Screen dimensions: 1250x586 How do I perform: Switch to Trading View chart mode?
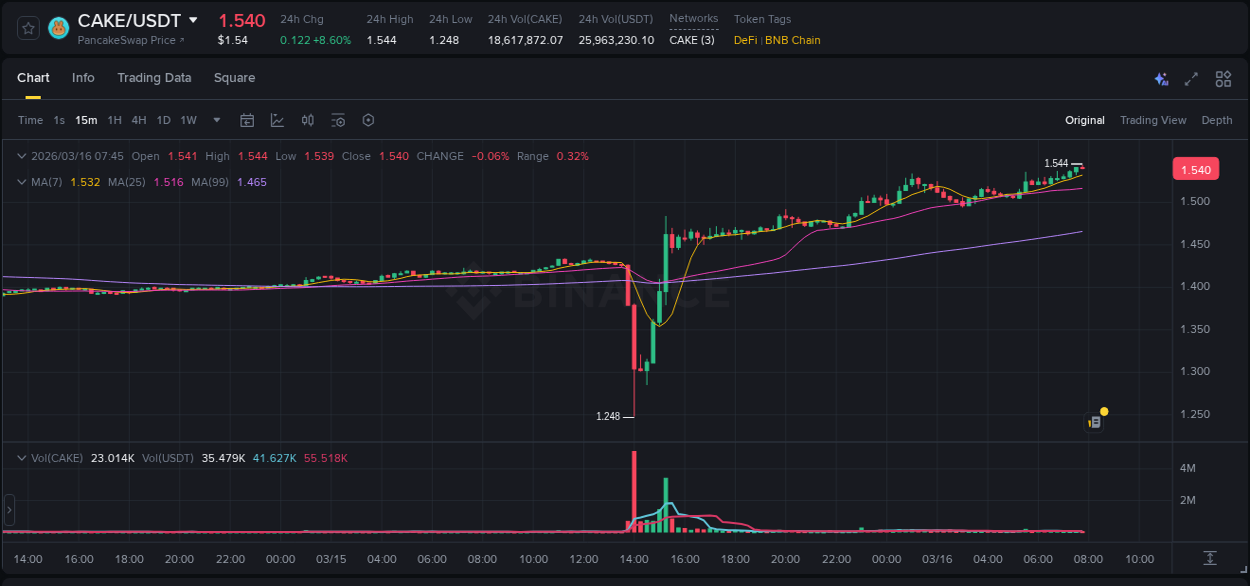click(1153, 120)
